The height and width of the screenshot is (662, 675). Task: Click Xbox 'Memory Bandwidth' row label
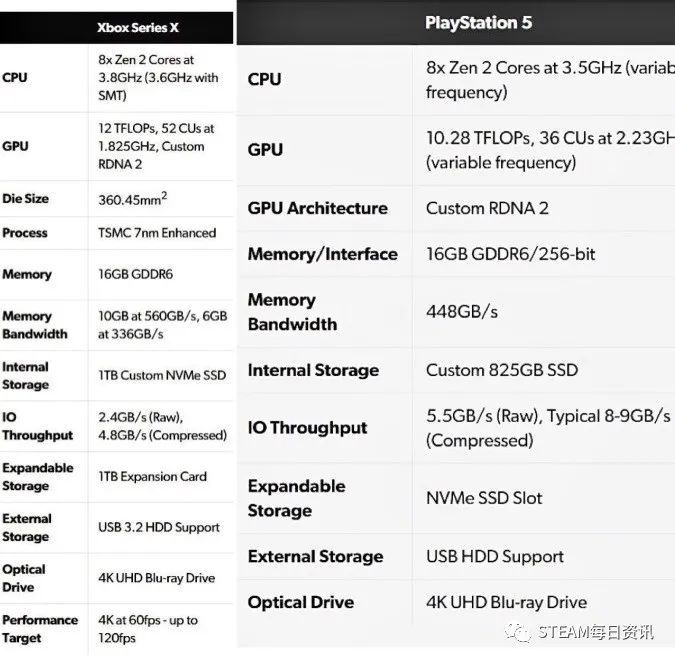click(x=35, y=325)
